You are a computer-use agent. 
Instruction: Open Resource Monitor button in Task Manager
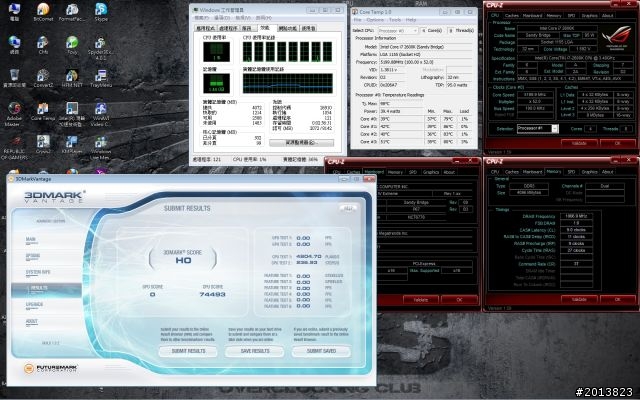[301, 142]
